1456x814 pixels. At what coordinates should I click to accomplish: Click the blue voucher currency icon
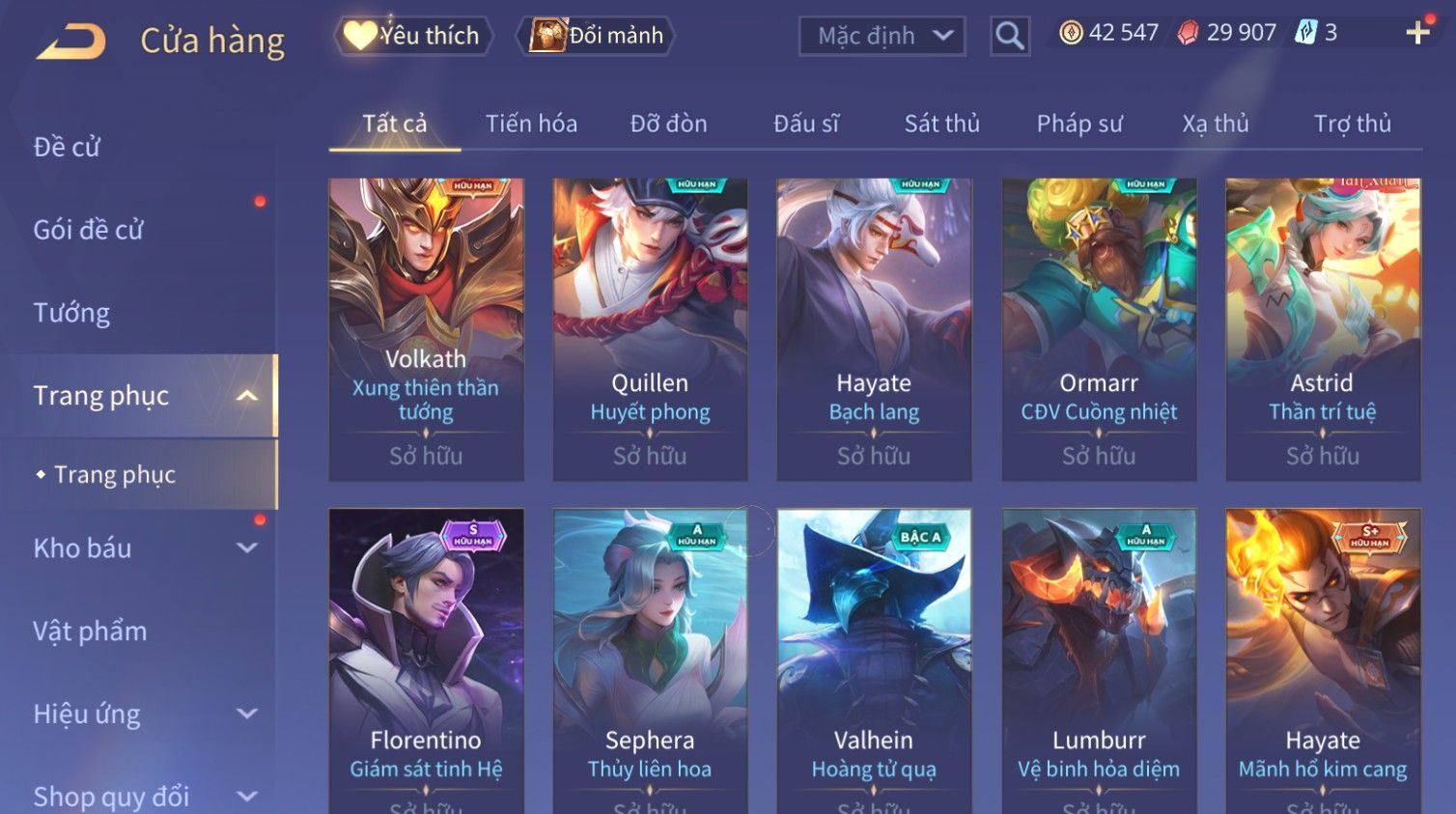click(1305, 33)
